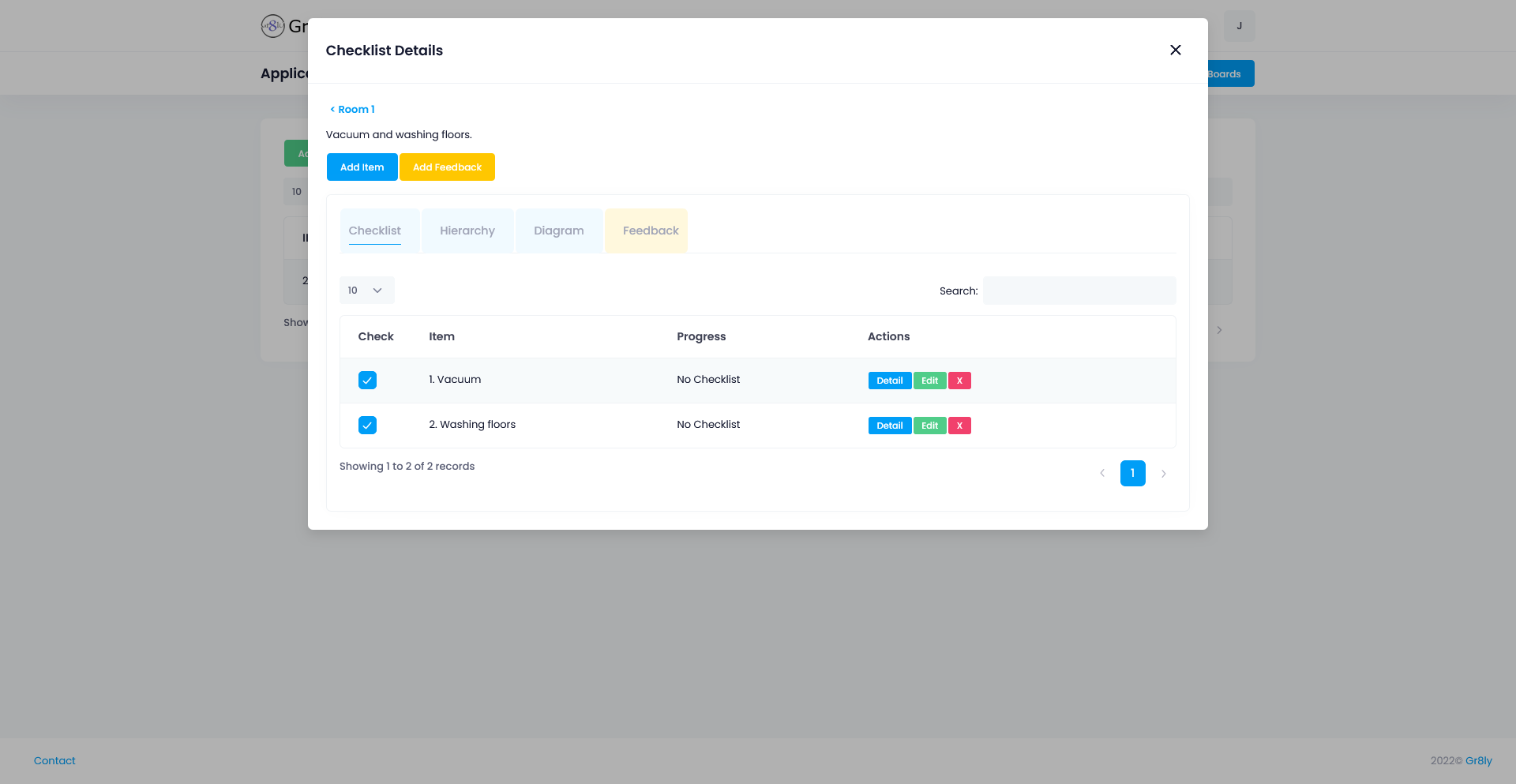This screenshot has width=1516, height=784.
Task: Click inside the Search field
Action: 1079,291
